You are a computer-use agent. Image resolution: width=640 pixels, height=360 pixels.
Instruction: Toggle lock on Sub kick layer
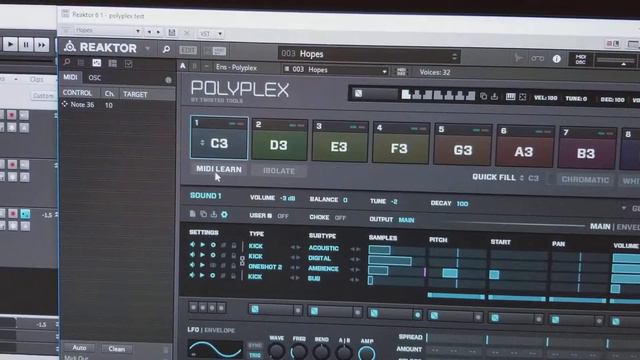coord(233,276)
